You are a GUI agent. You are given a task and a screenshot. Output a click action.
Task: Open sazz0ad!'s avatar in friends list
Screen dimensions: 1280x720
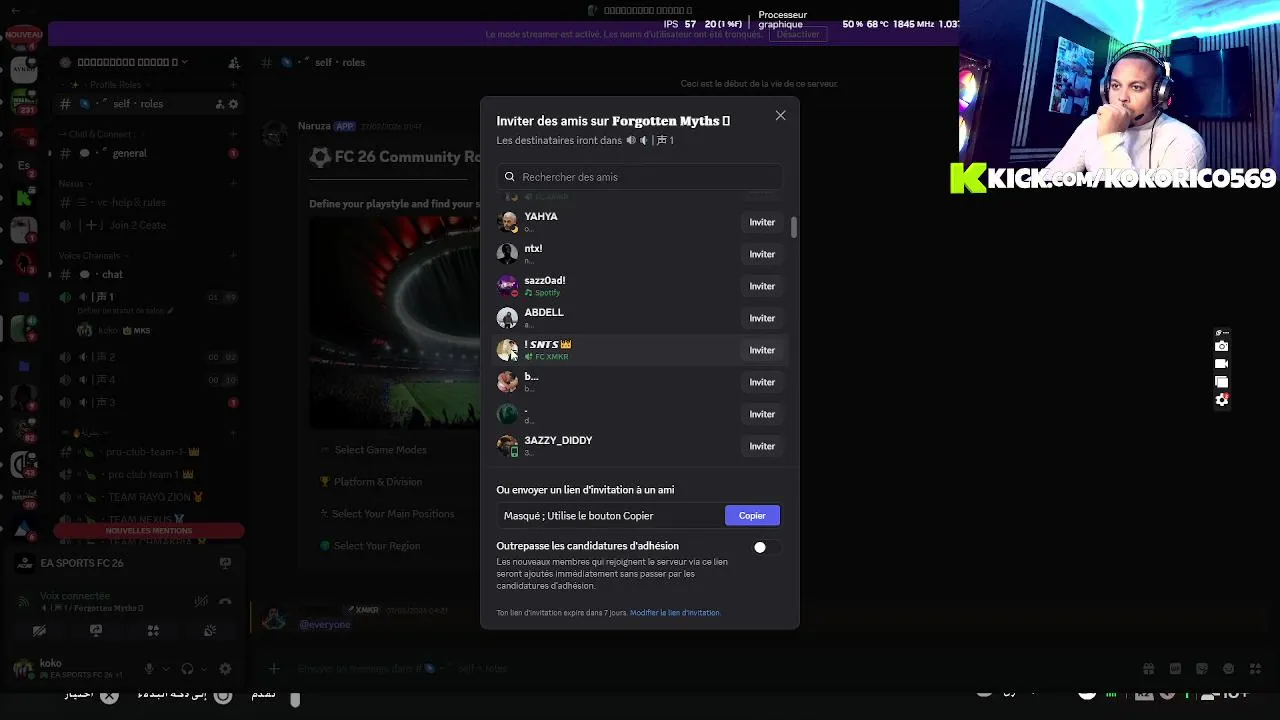pyautogui.click(x=508, y=286)
